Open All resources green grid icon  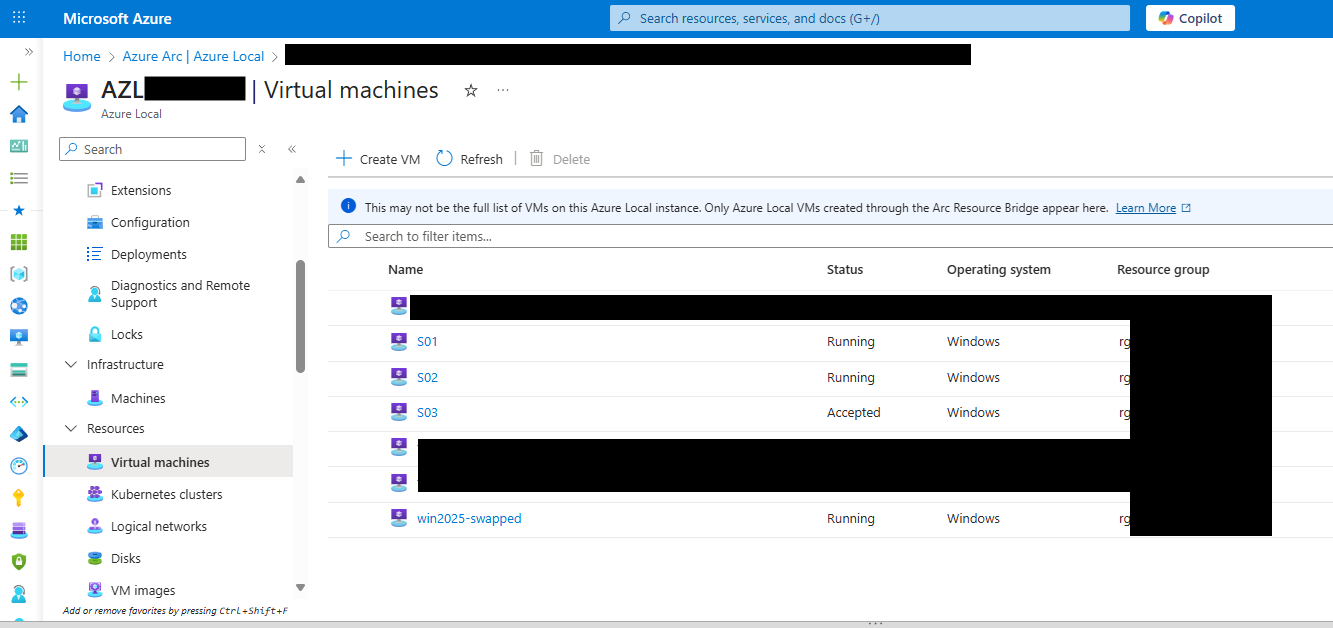pyautogui.click(x=19, y=242)
